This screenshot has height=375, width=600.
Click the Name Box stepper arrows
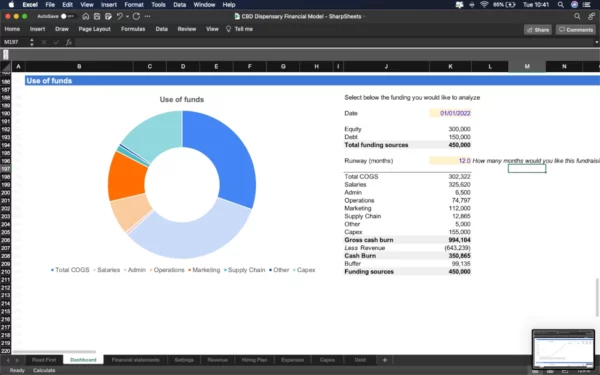click(x=32, y=42)
